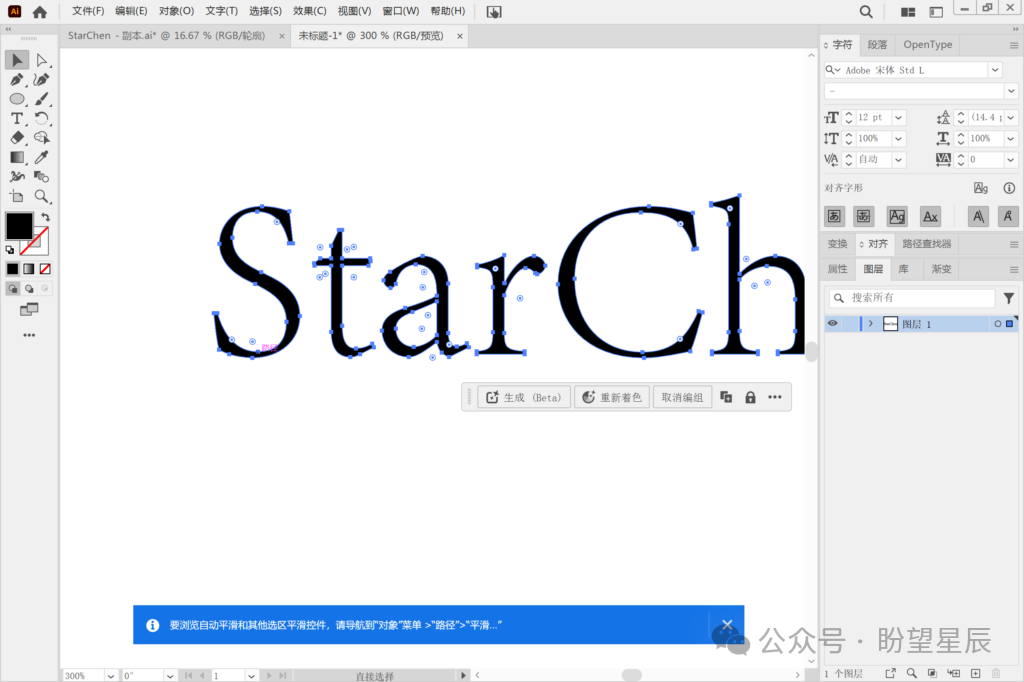The height and width of the screenshot is (682, 1024).
Task: Open font style dropdown
Action: coord(1011,91)
